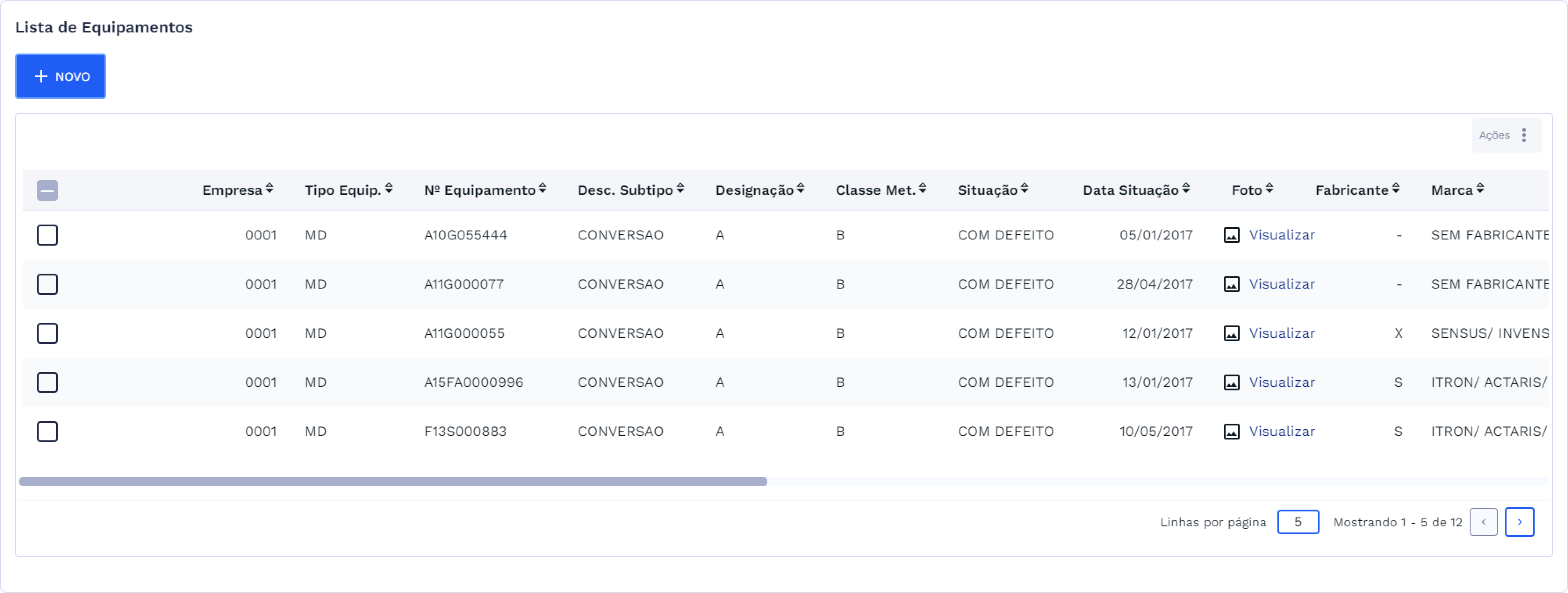Image resolution: width=1568 pixels, height=593 pixels.
Task: Click the photo icon for equipment A11G000055
Action: [1231, 333]
